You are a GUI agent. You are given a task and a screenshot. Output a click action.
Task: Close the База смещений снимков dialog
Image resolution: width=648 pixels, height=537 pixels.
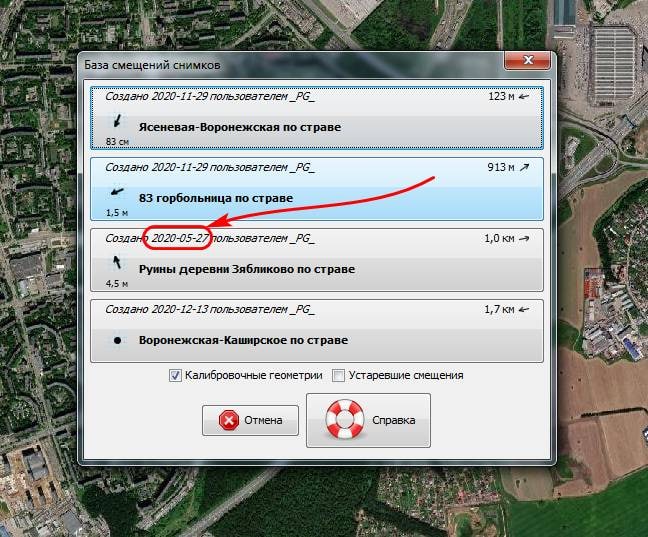pos(527,60)
